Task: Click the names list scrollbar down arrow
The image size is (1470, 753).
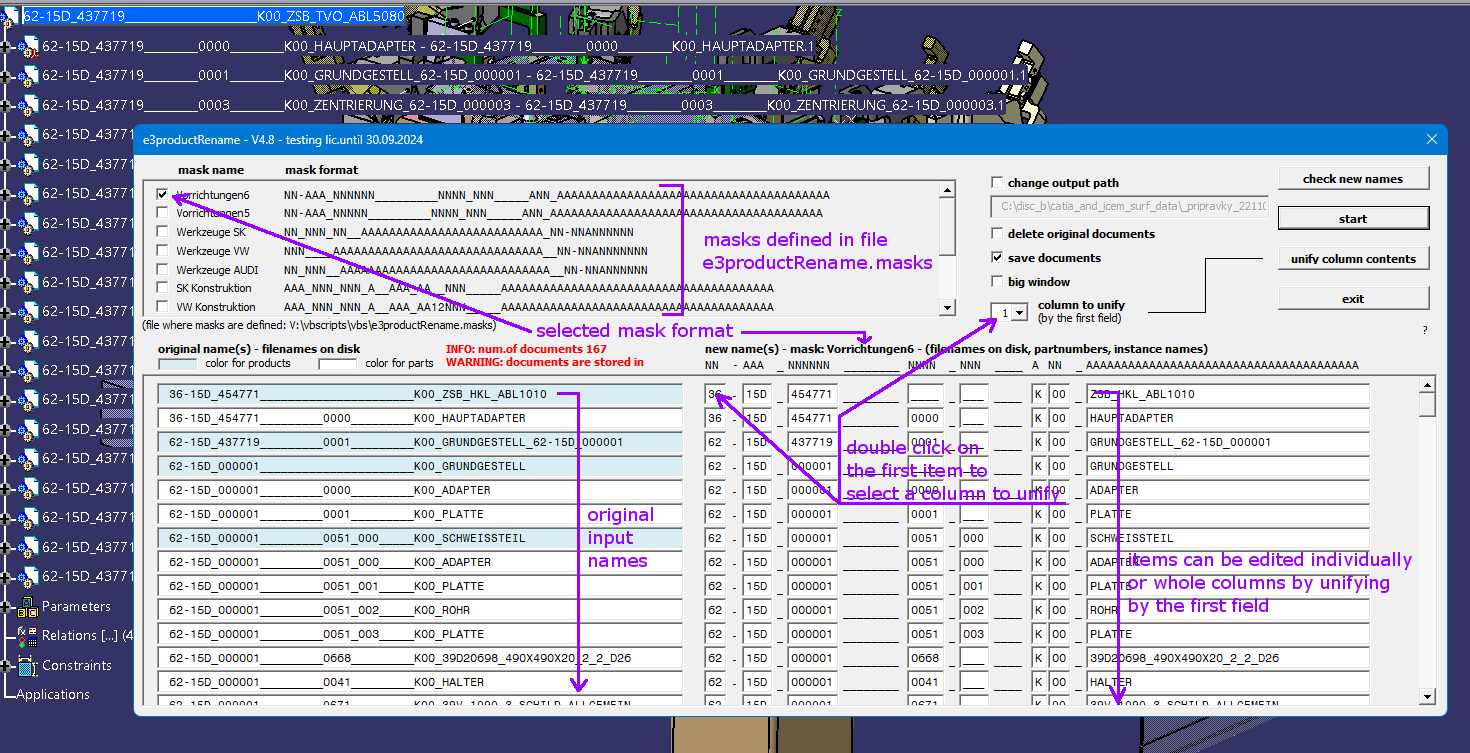Action: pos(1427,697)
